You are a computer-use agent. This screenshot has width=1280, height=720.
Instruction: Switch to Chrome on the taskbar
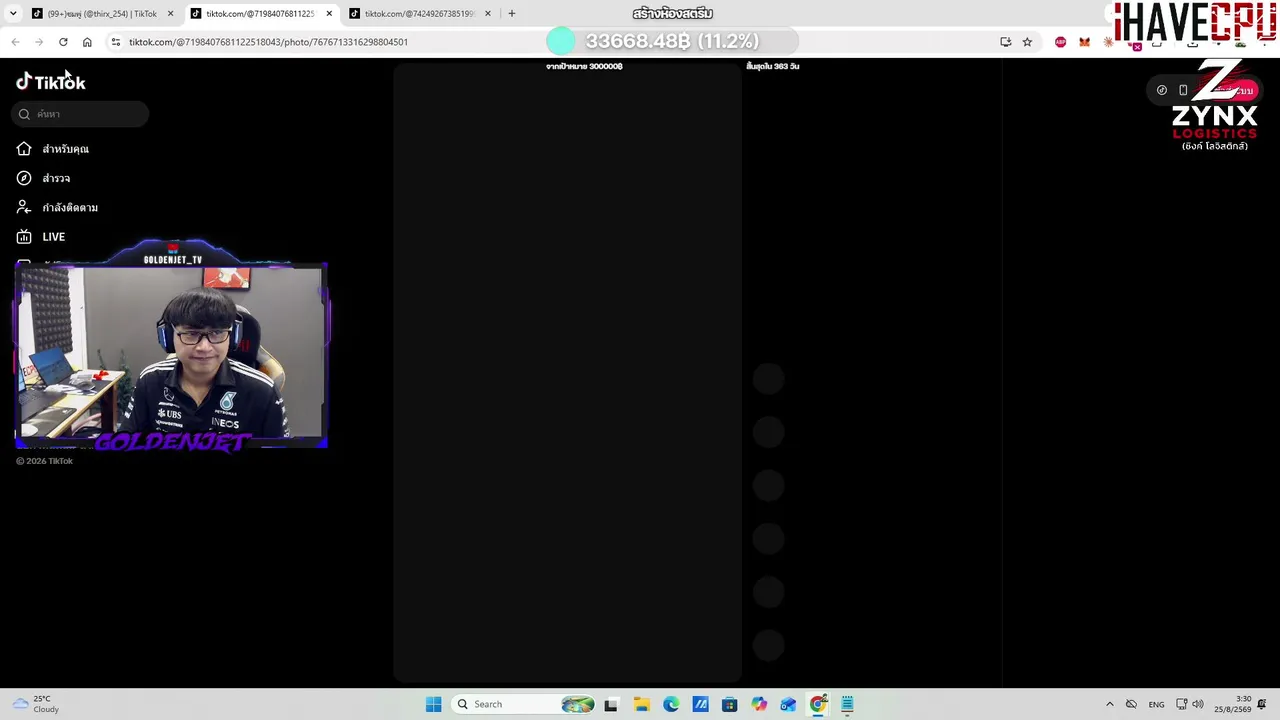[818, 704]
